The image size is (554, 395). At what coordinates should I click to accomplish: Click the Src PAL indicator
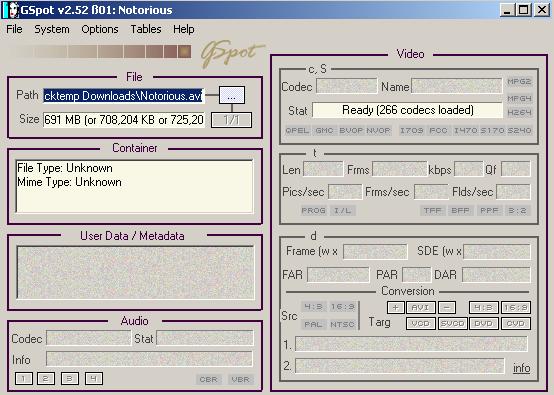pos(313,324)
